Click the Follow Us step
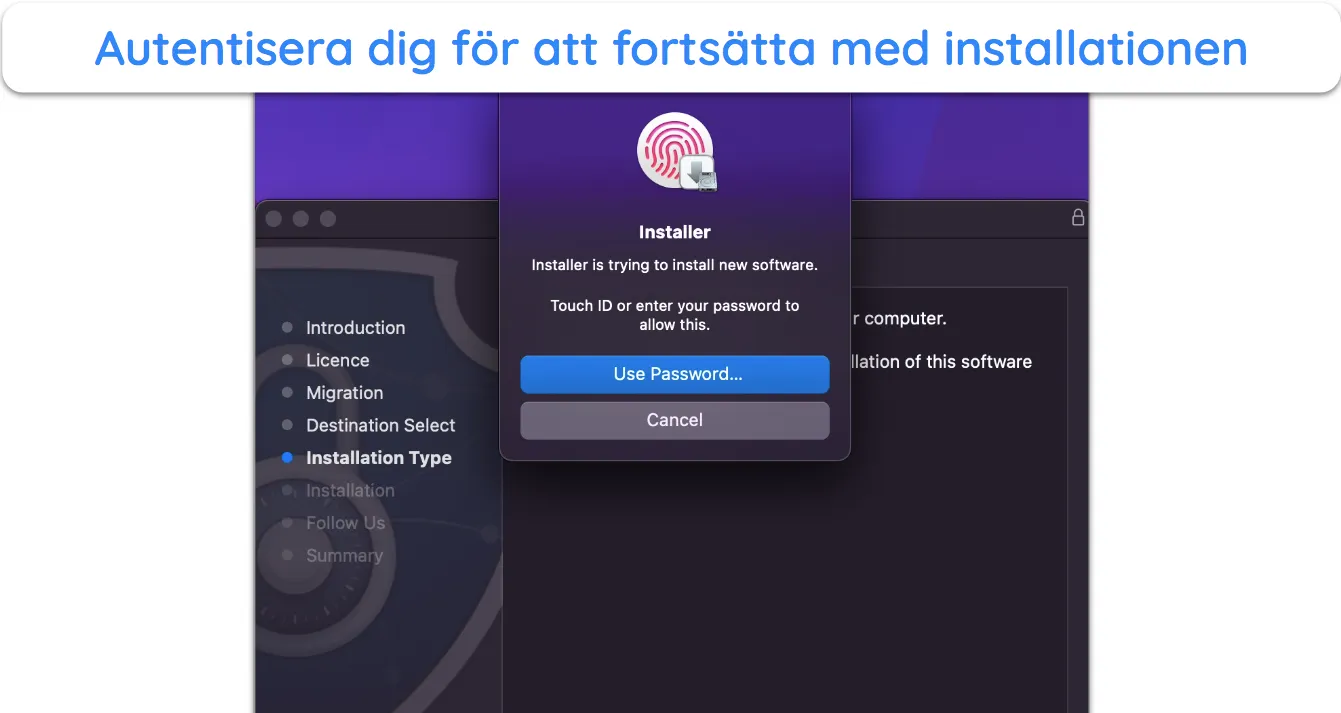This screenshot has width=1341, height=713. [345, 523]
